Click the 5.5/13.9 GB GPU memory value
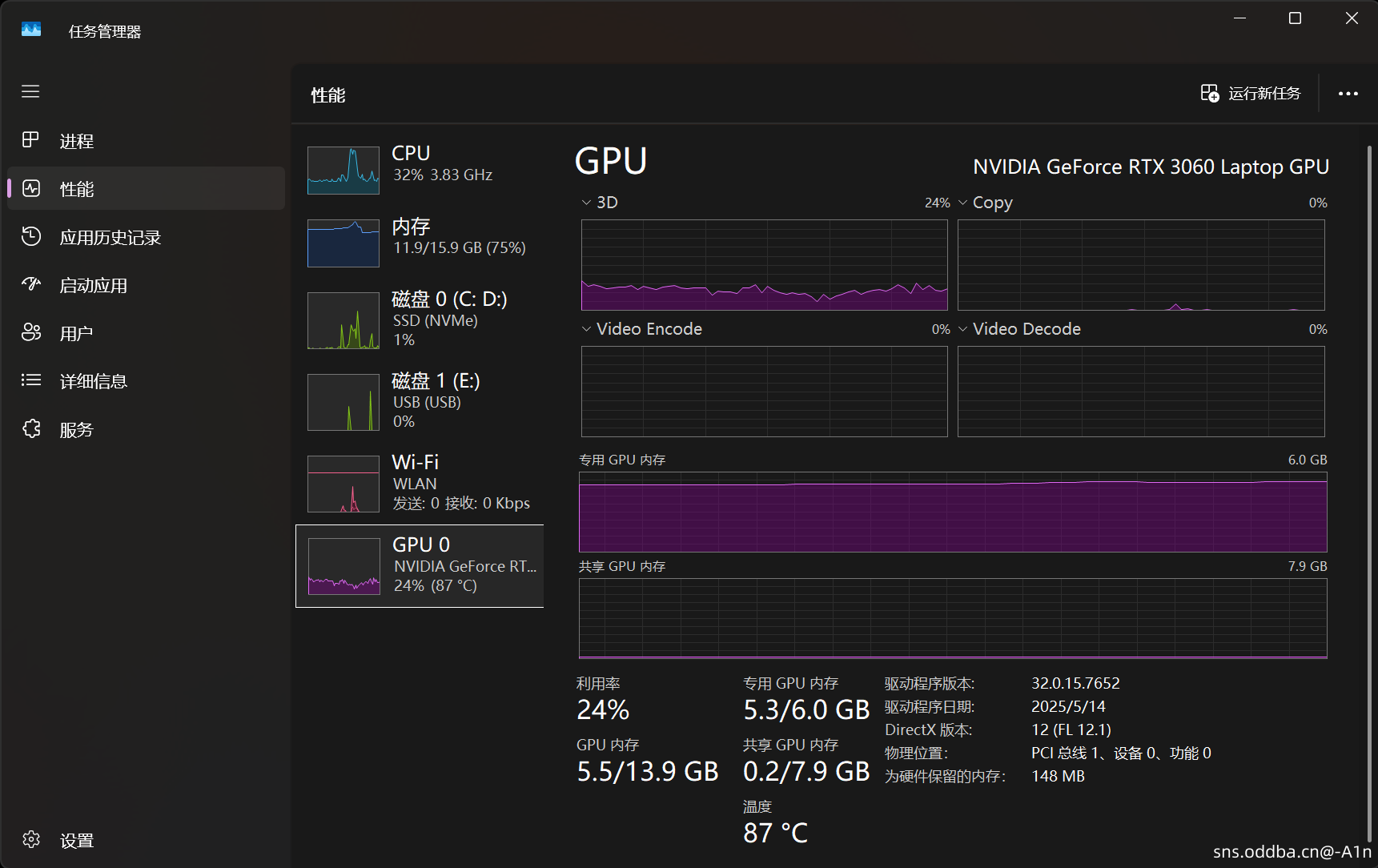 [648, 772]
